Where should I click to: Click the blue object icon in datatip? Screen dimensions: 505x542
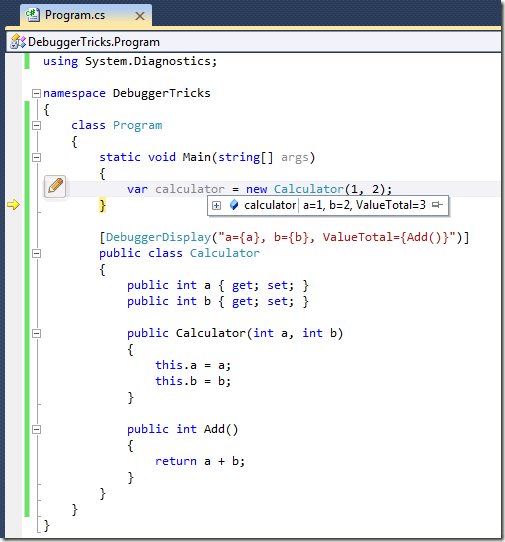[x=234, y=205]
